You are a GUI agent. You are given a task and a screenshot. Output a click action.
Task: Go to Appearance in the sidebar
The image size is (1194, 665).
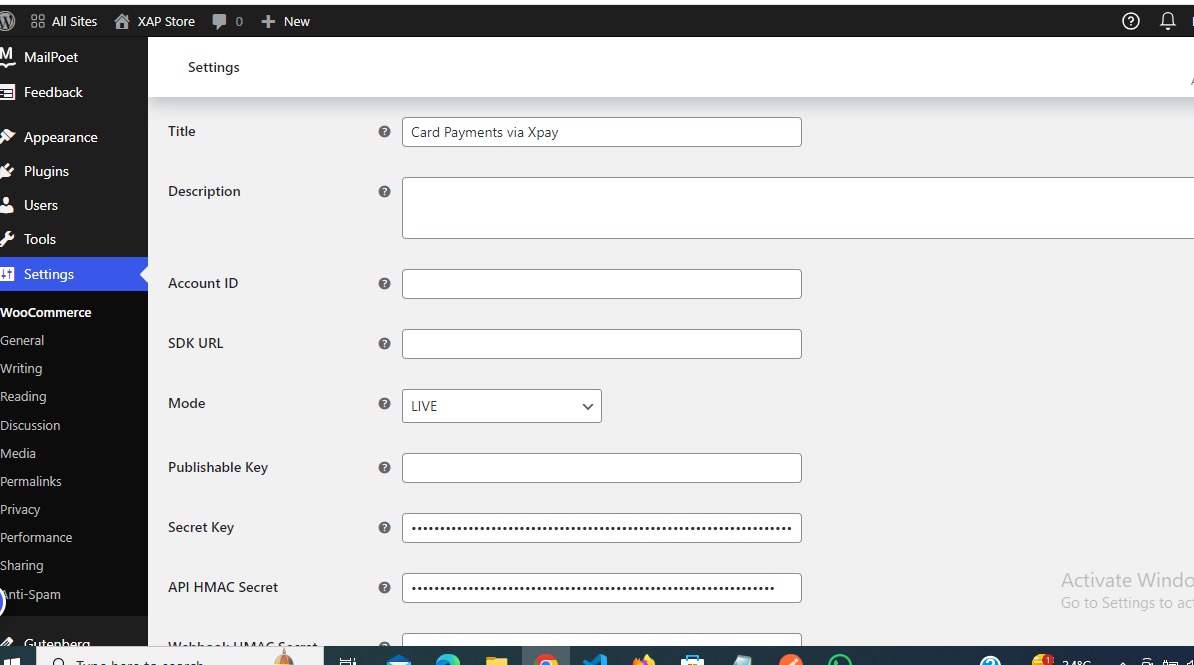[x=60, y=137]
